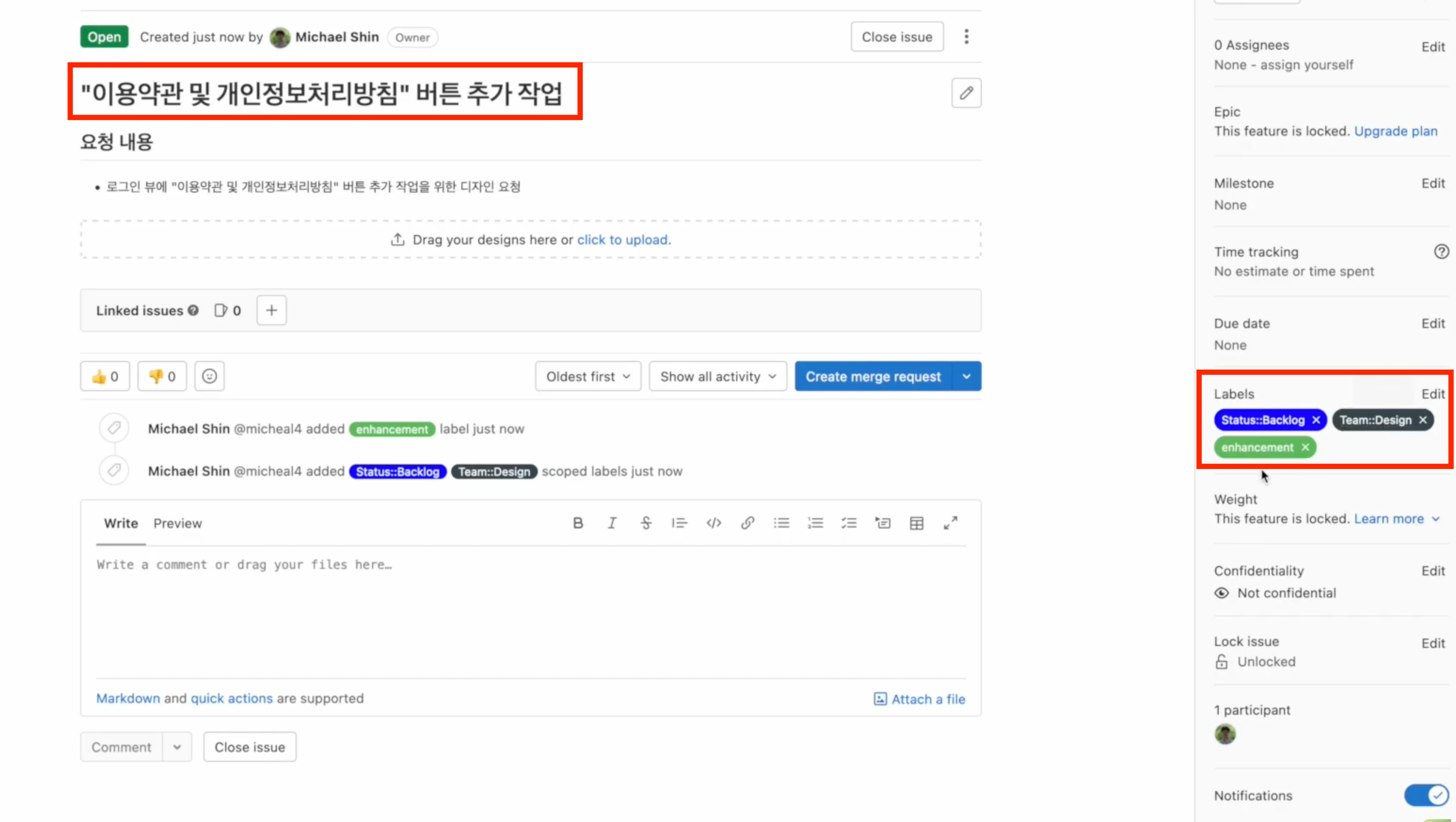The height and width of the screenshot is (822, 1456).
Task: Insert a table in the comment editor
Action: coord(916,522)
